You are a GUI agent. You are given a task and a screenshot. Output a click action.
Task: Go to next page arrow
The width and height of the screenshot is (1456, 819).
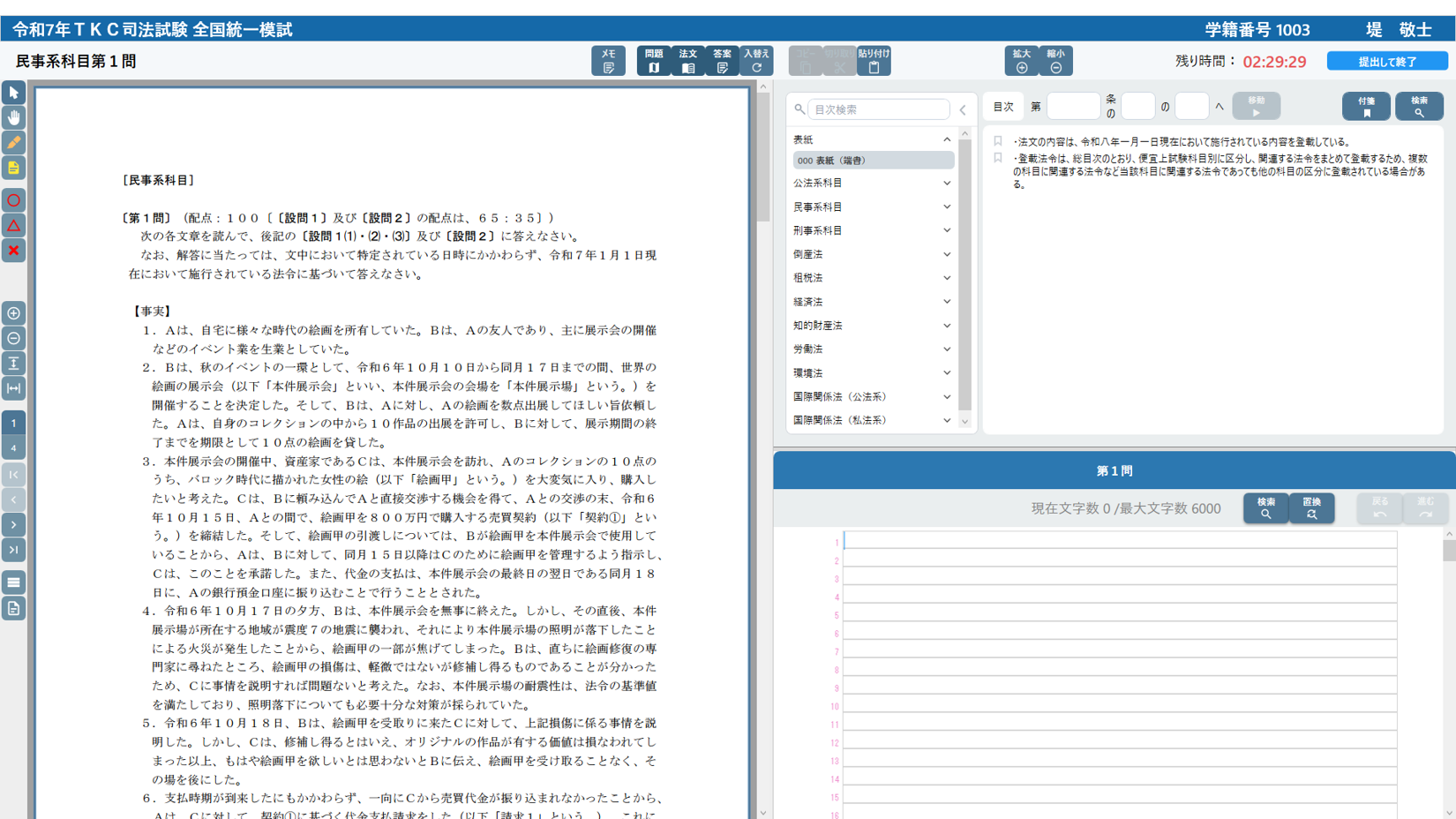click(x=13, y=525)
